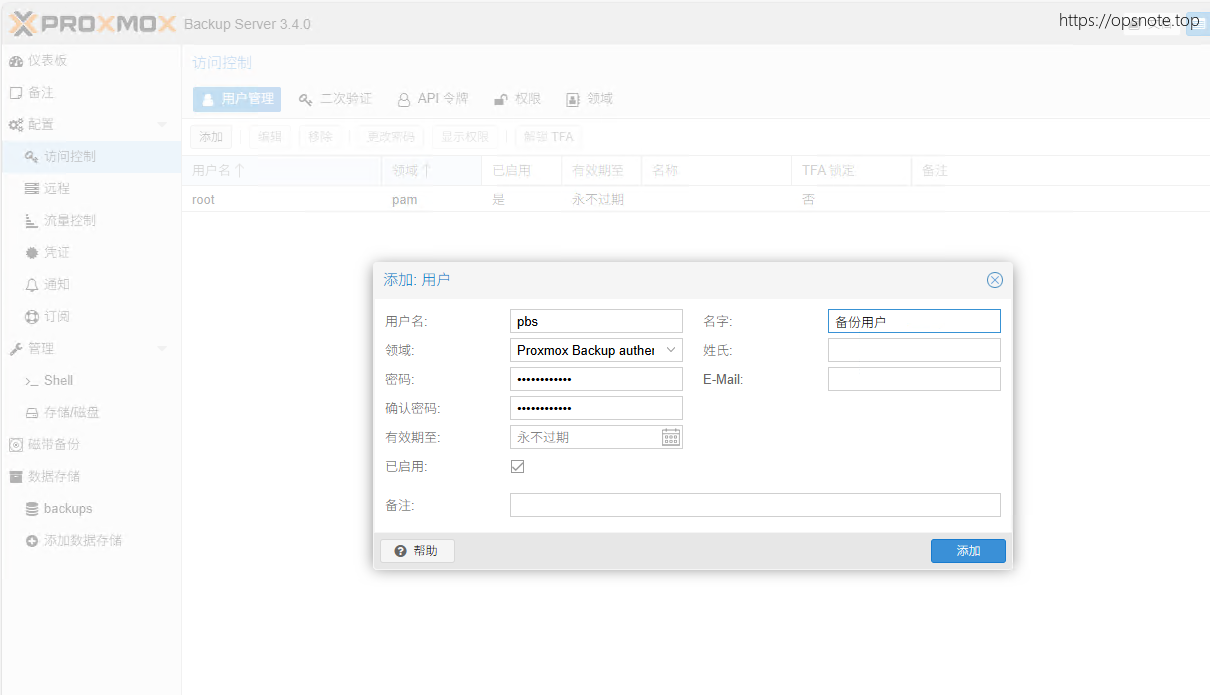Viewport: 1210px width, 695px height.
Task: Click the 流量控制 chart icon in sidebar
Action: tap(32, 221)
